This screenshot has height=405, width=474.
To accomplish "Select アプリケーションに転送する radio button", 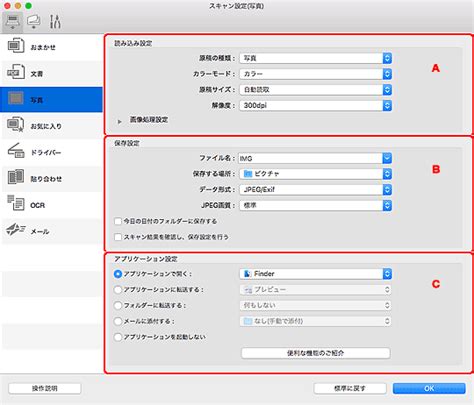I will coord(118,290).
